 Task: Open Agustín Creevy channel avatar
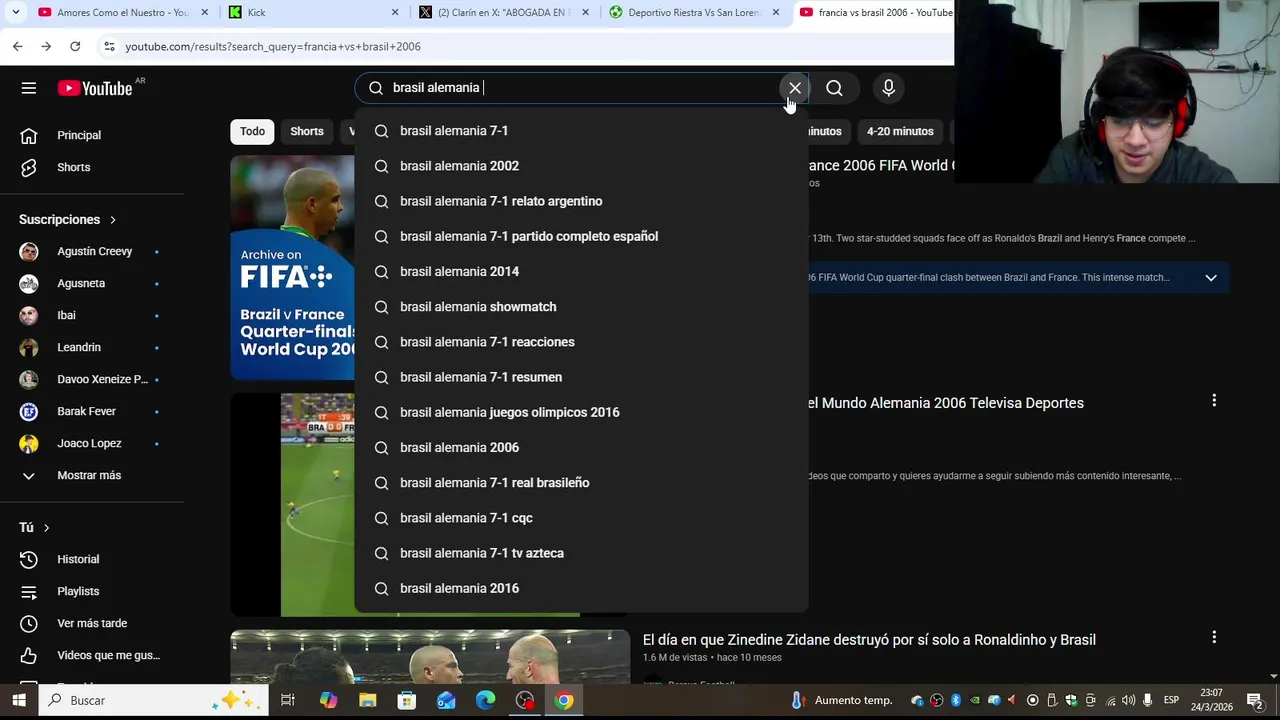click(29, 251)
